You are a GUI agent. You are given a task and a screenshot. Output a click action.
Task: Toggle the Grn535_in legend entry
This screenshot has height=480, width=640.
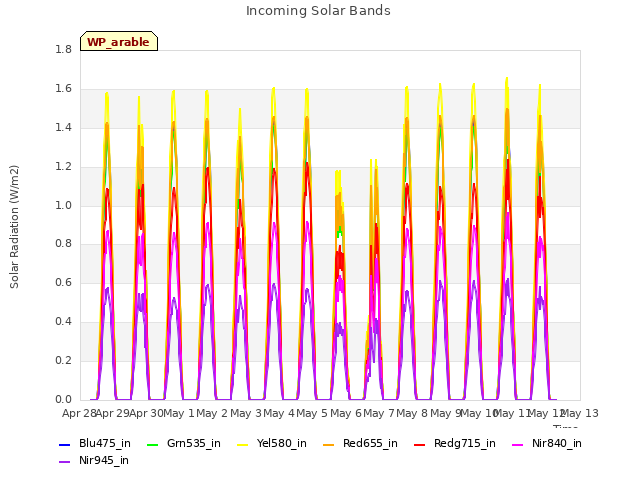click(x=184, y=444)
